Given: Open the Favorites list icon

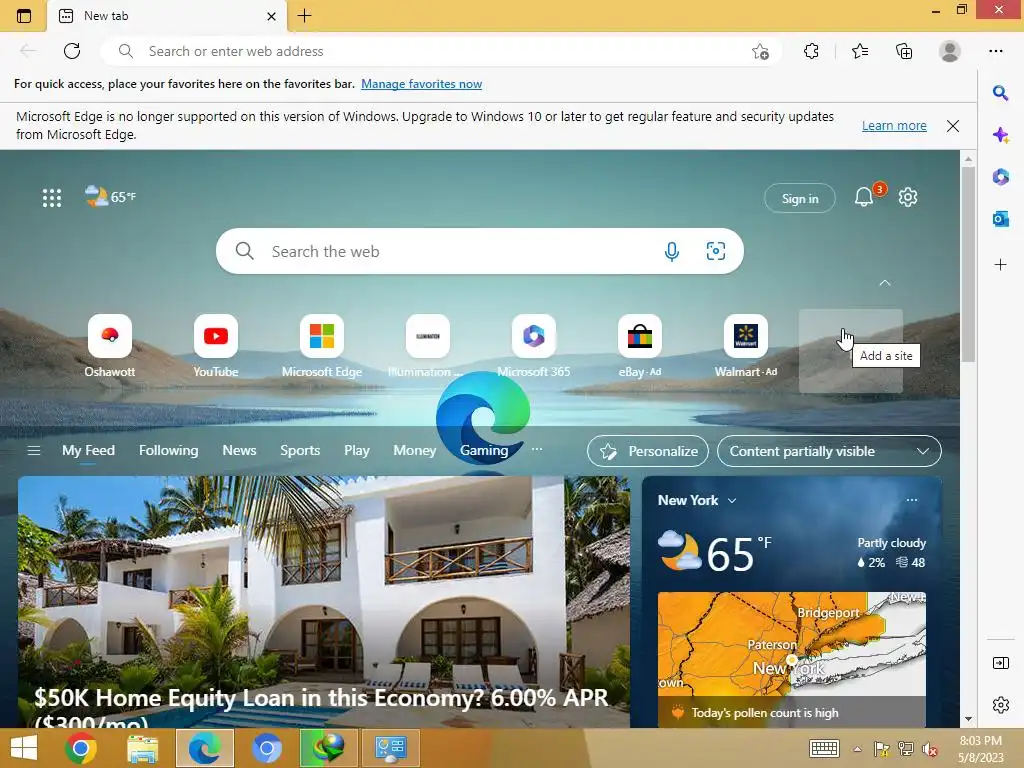Looking at the screenshot, I should point(860,51).
